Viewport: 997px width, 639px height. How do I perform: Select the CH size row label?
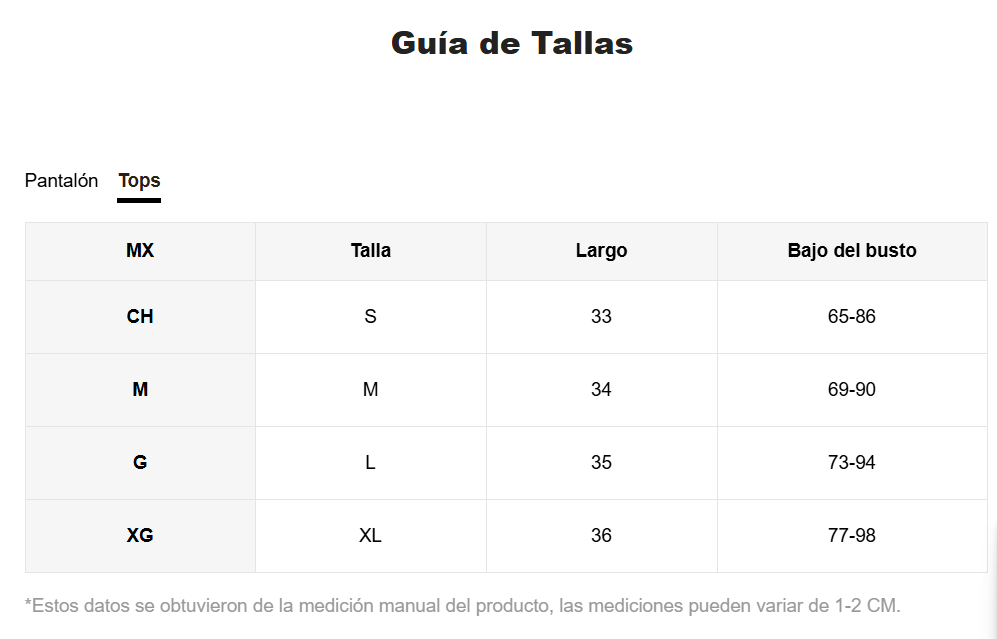coord(140,317)
